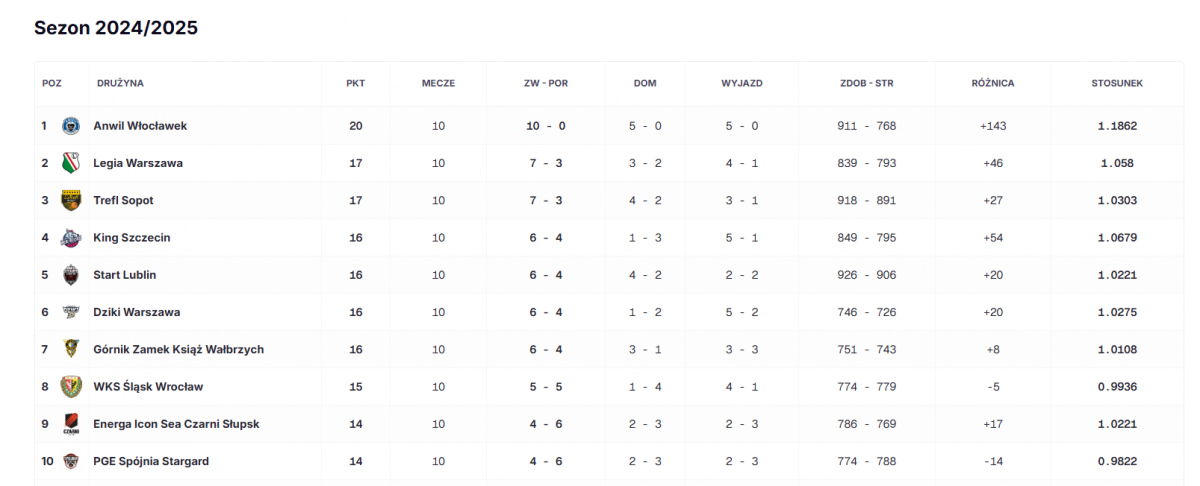This screenshot has height=486, width=1200.
Task: Click the WKS Śląsk Wrocław logo
Action: [x=71, y=387]
